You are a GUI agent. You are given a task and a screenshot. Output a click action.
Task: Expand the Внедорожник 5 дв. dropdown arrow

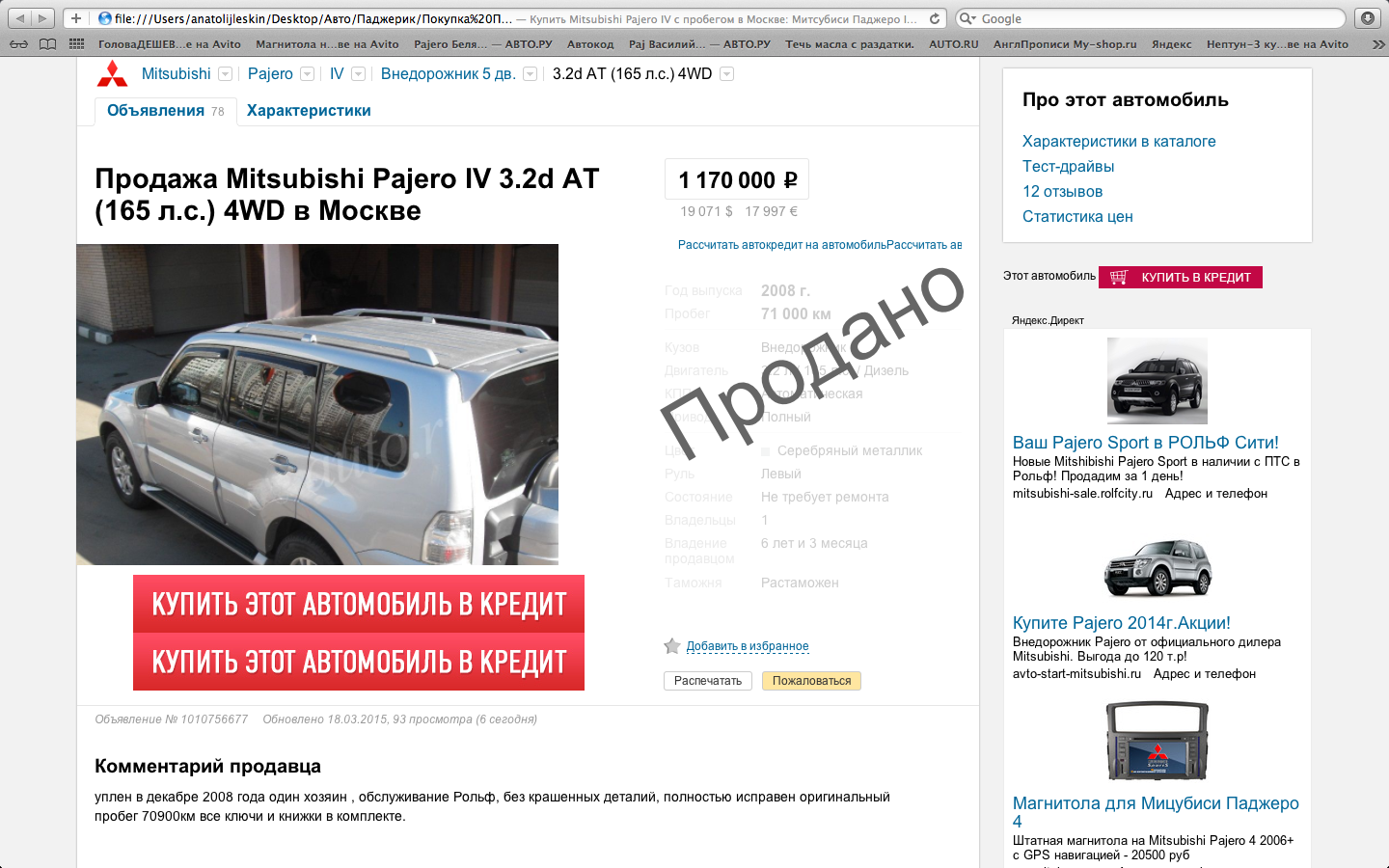(531, 74)
